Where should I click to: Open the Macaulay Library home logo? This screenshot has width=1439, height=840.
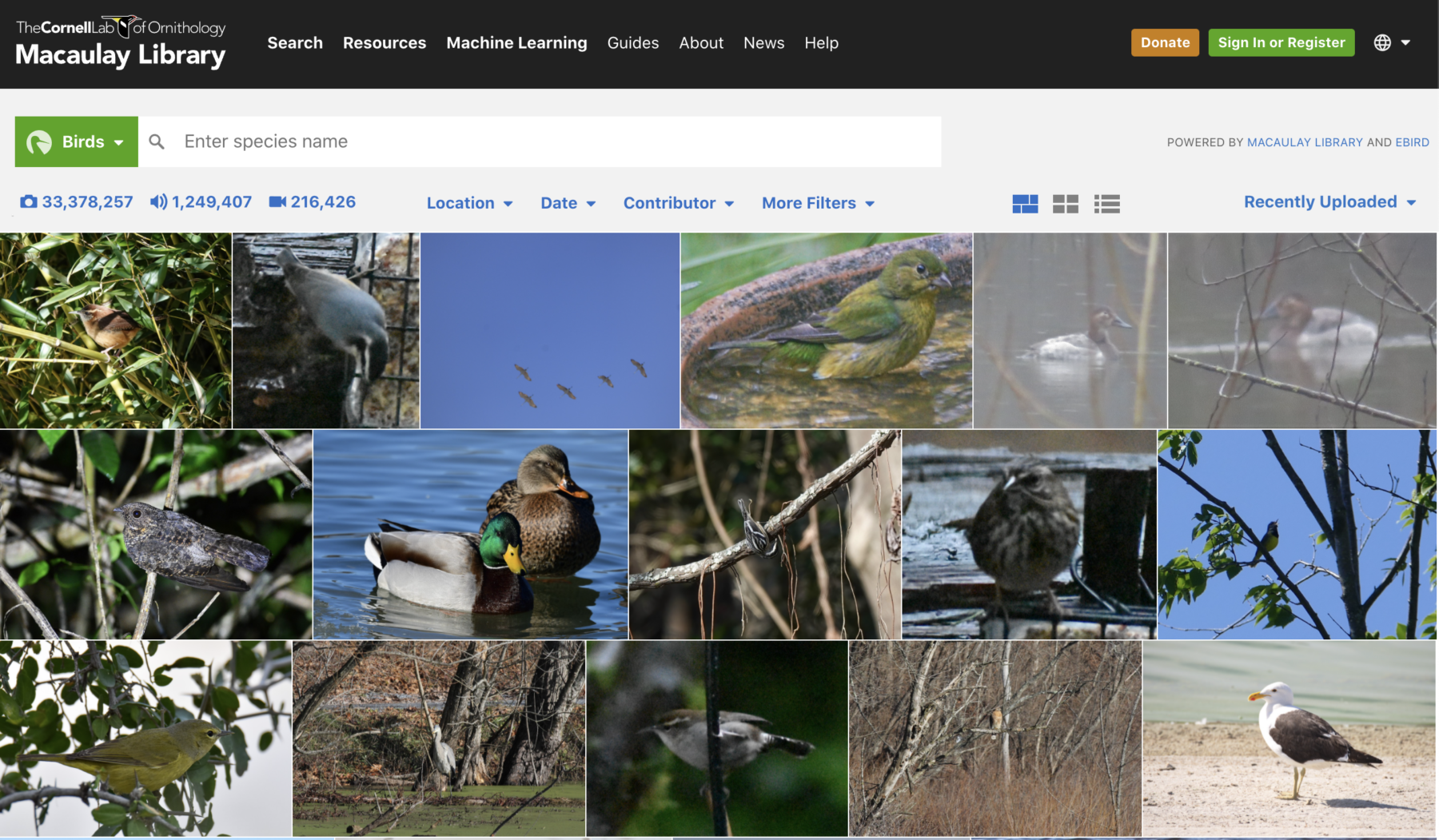[121, 43]
